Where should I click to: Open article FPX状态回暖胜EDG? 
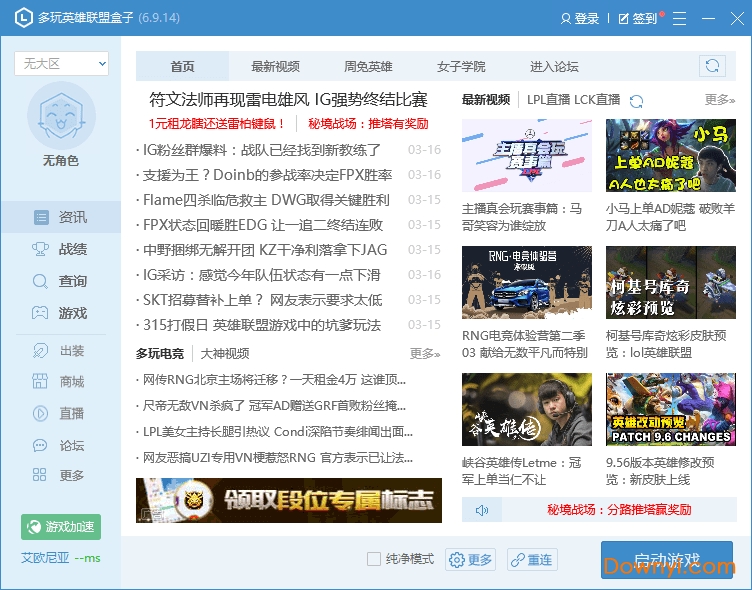[x=263, y=224]
